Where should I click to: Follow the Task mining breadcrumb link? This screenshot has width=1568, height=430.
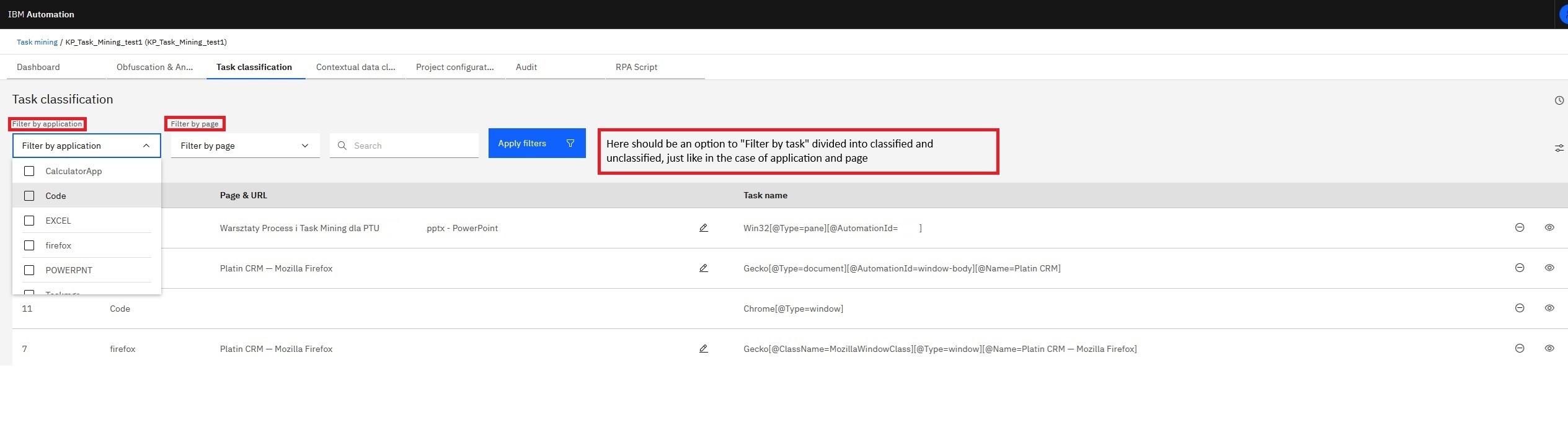(37, 42)
